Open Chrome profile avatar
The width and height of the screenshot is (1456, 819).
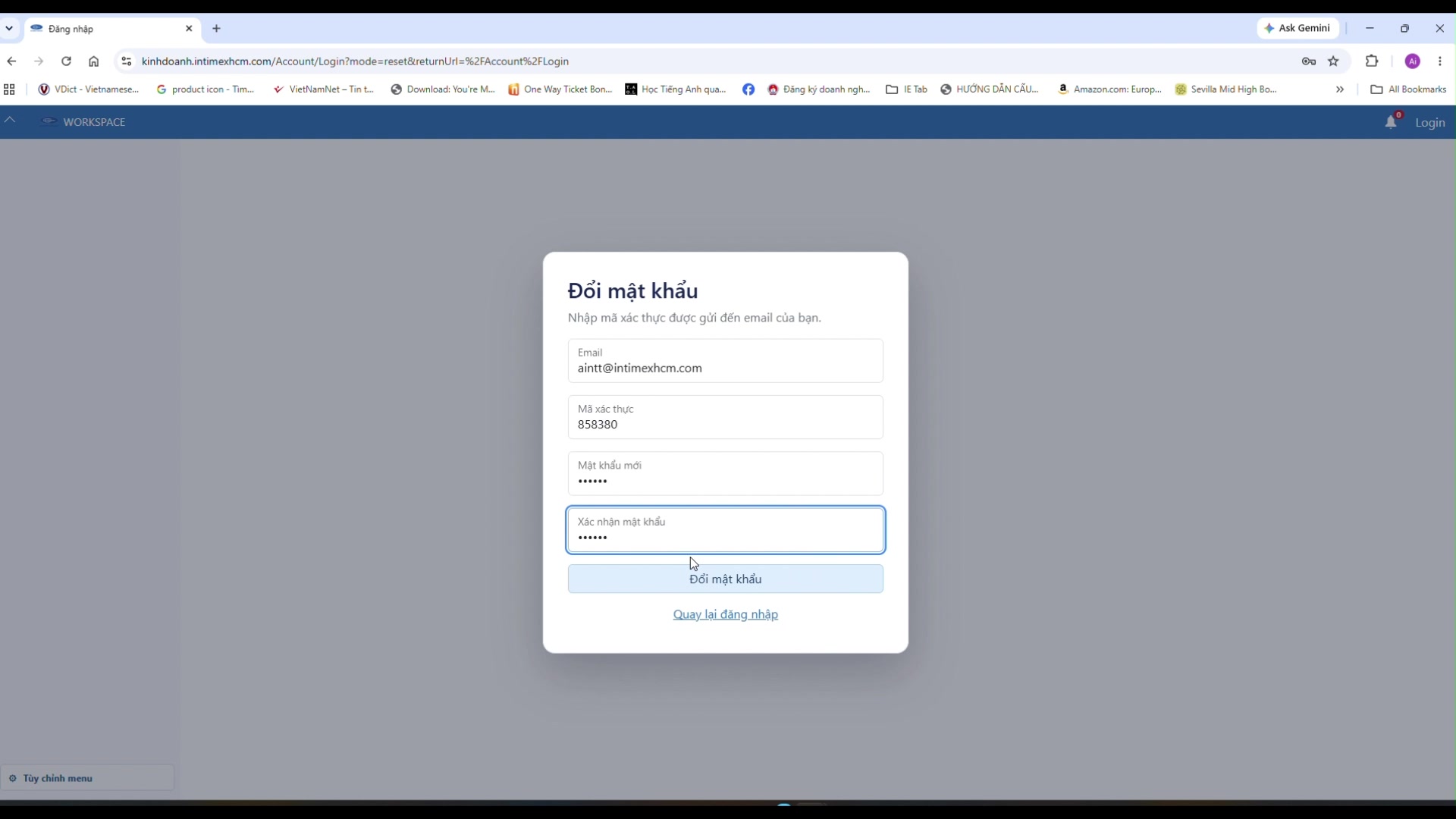(1413, 61)
